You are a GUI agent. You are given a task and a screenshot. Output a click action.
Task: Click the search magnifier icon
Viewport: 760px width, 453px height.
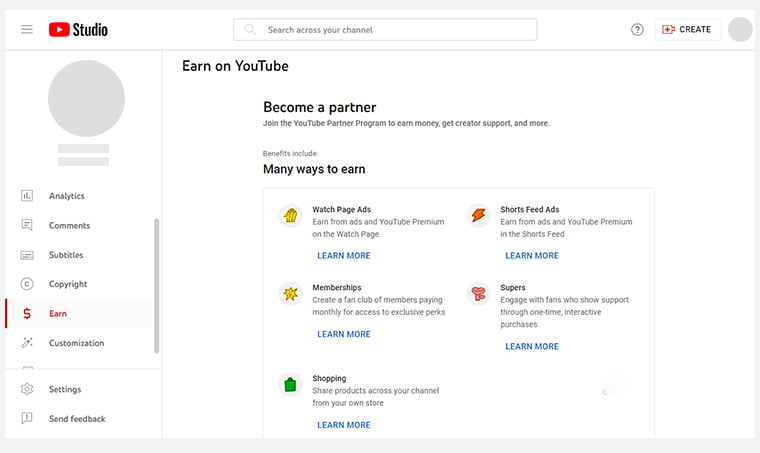click(x=250, y=30)
